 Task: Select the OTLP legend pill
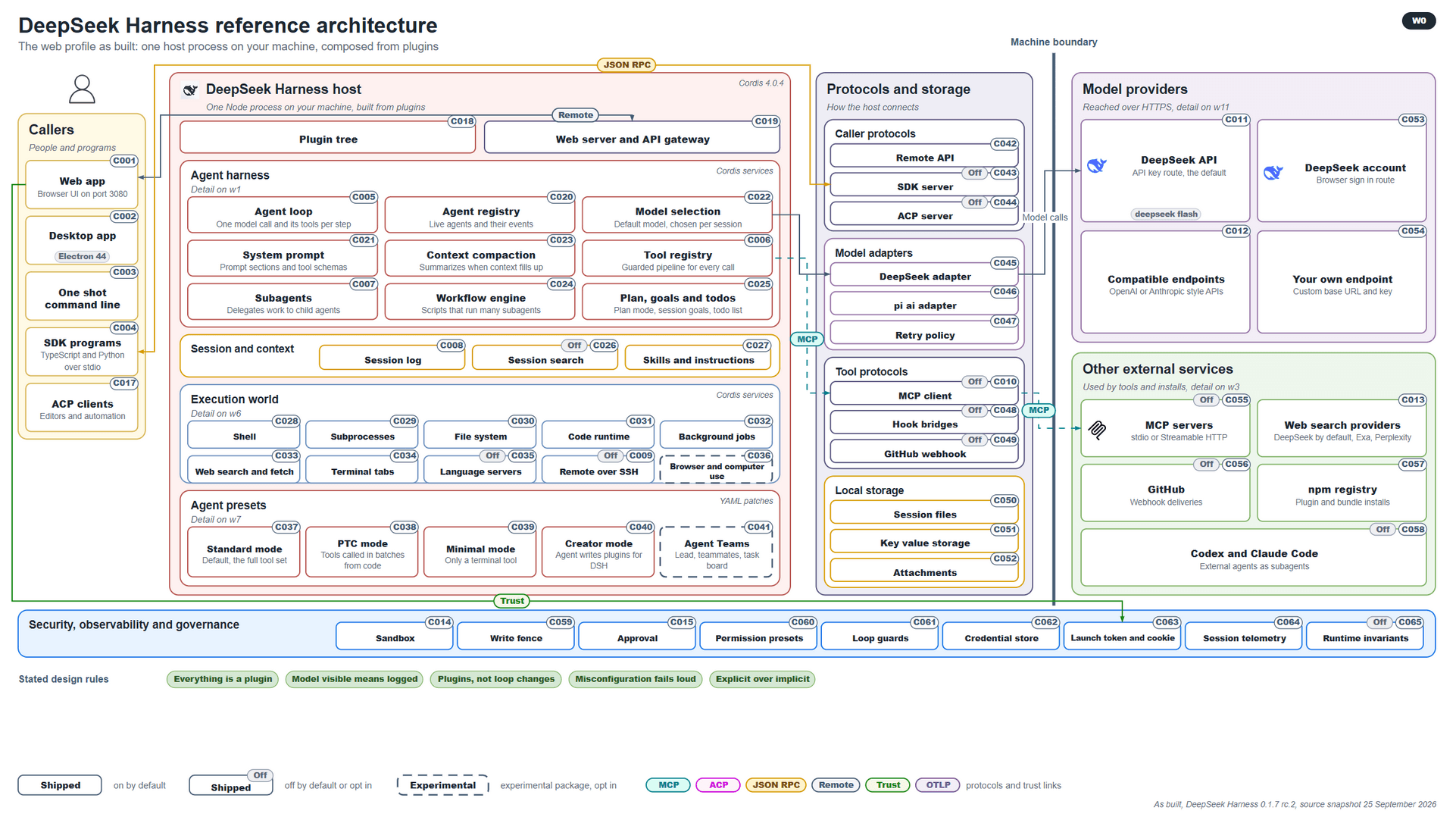(x=938, y=785)
